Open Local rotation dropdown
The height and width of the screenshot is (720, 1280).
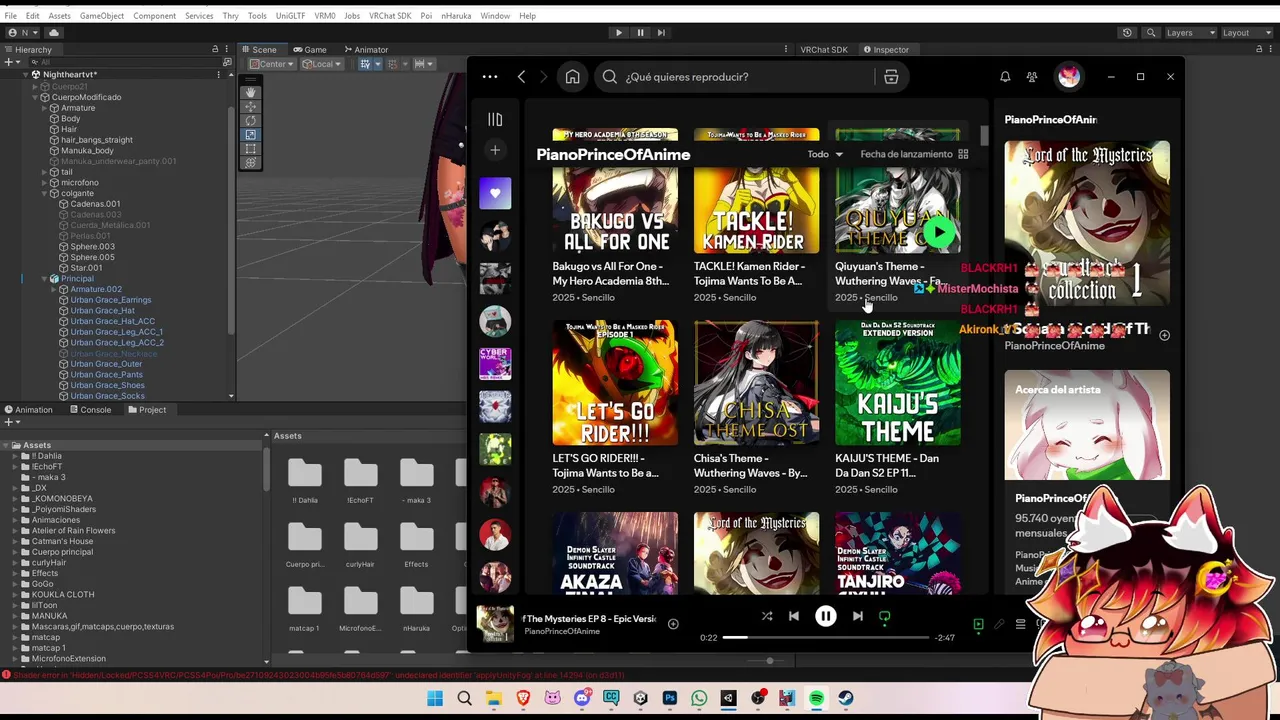[x=321, y=64]
